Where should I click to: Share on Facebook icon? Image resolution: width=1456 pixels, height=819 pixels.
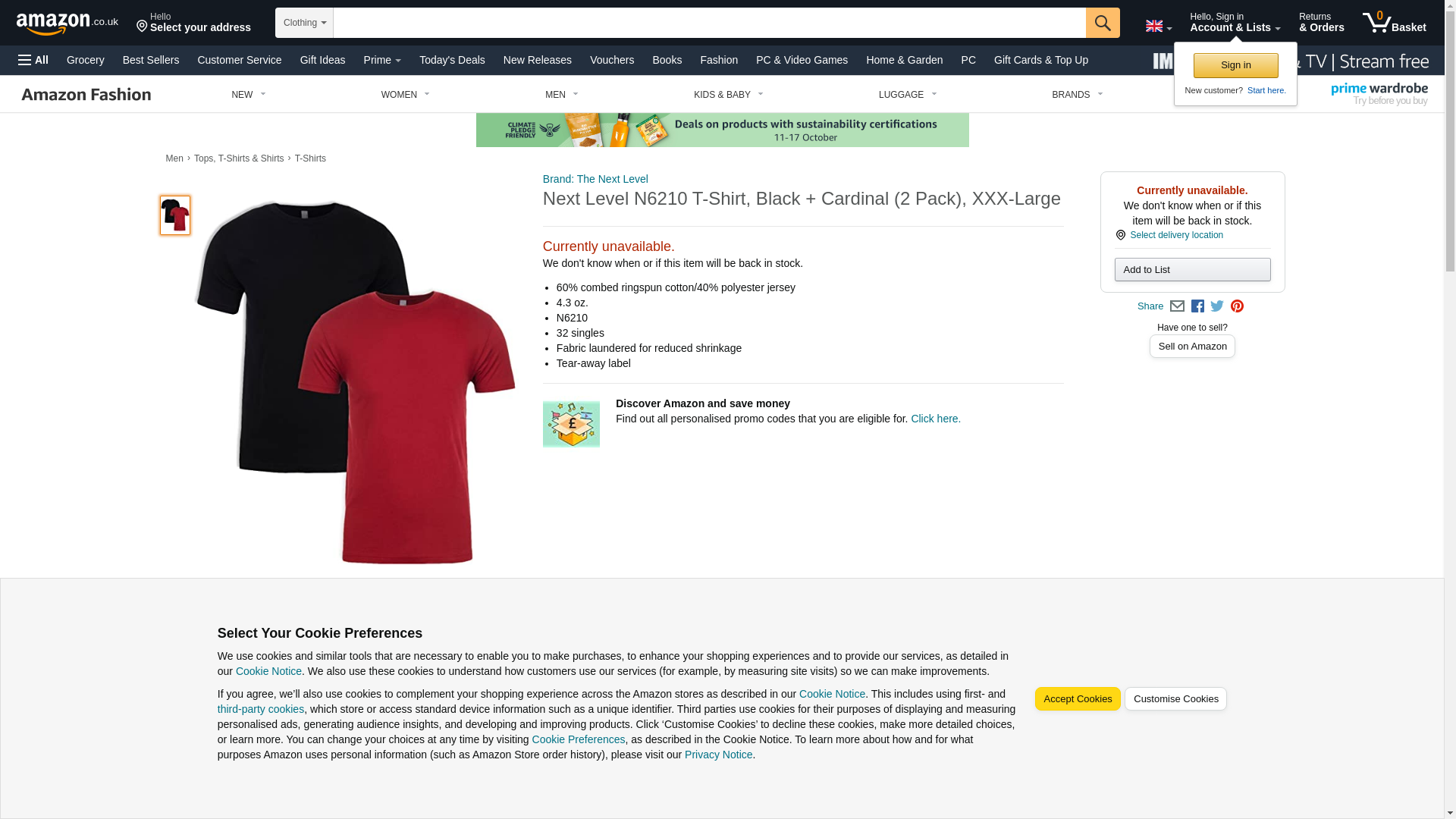pos(1197,306)
